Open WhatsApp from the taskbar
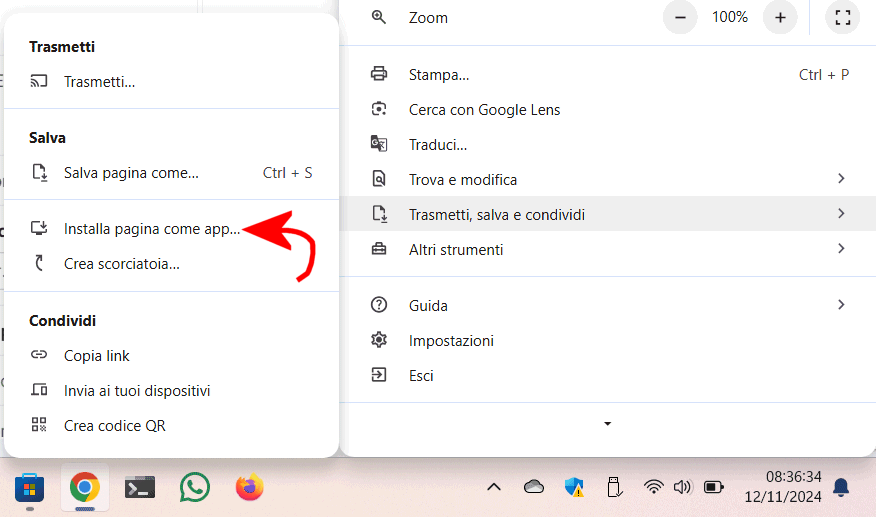The width and height of the screenshot is (876, 517). click(x=195, y=487)
